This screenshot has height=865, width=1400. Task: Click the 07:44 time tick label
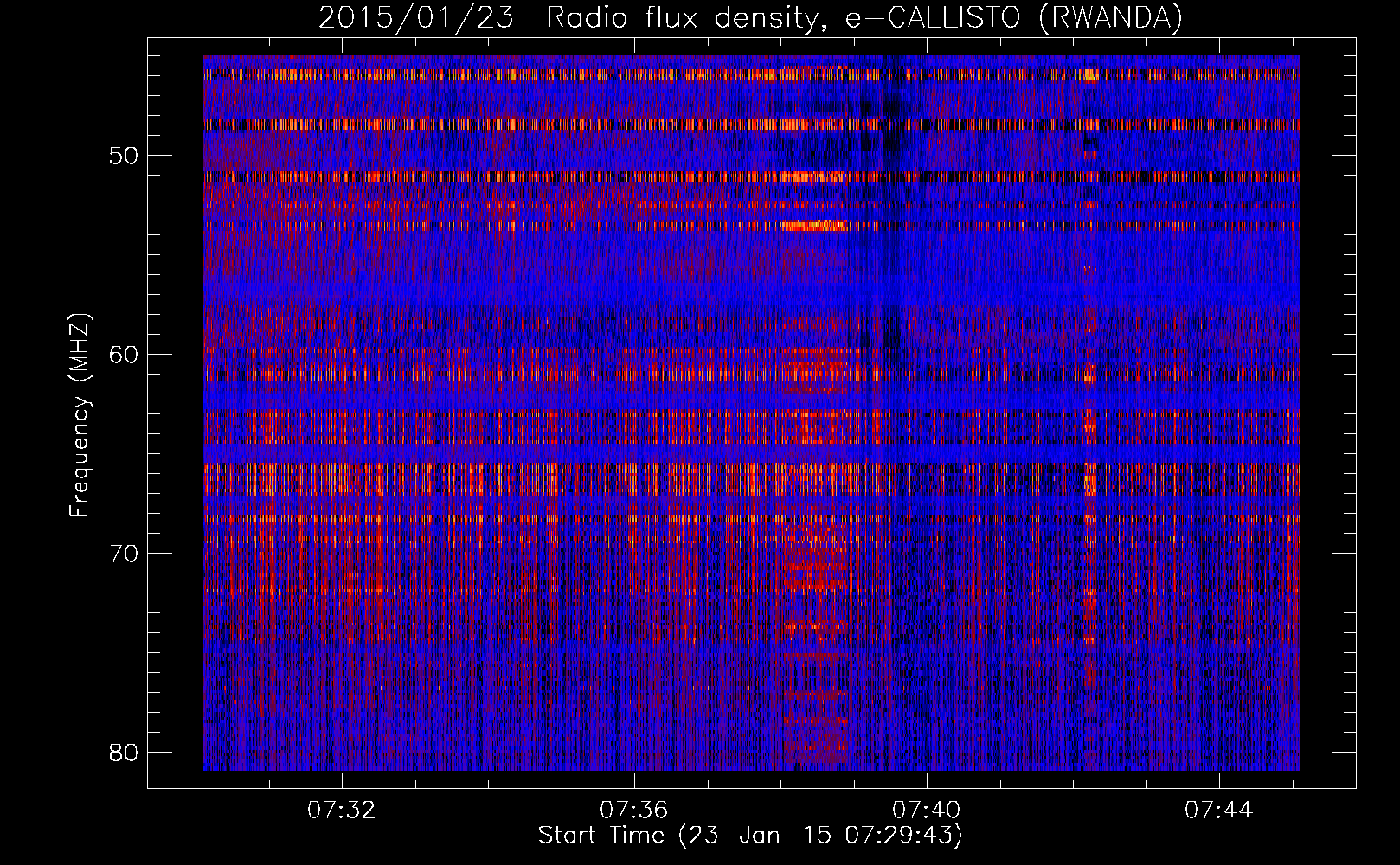pos(1218,811)
